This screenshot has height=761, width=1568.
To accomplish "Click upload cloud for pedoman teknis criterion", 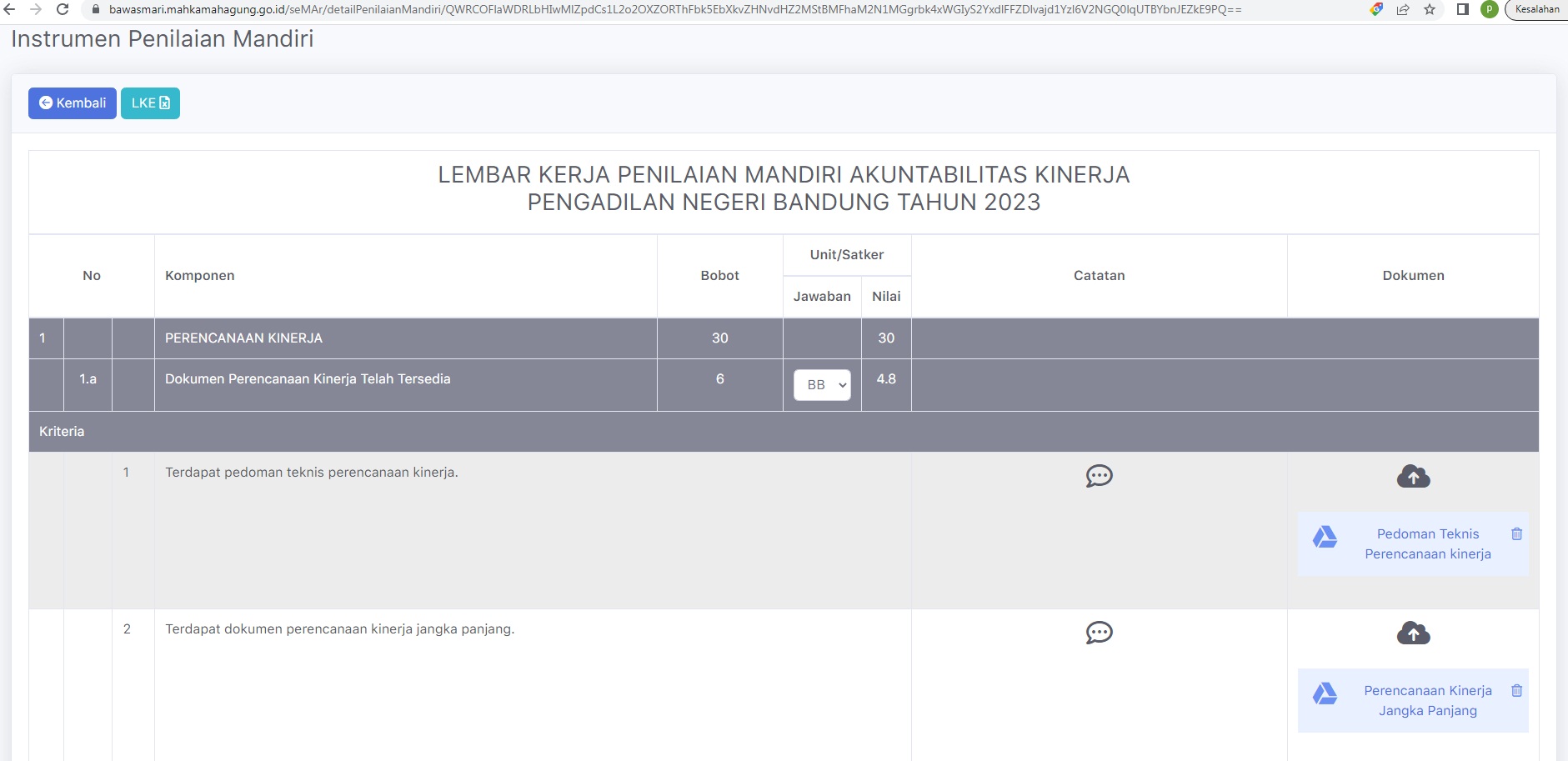I will coord(1413,477).
